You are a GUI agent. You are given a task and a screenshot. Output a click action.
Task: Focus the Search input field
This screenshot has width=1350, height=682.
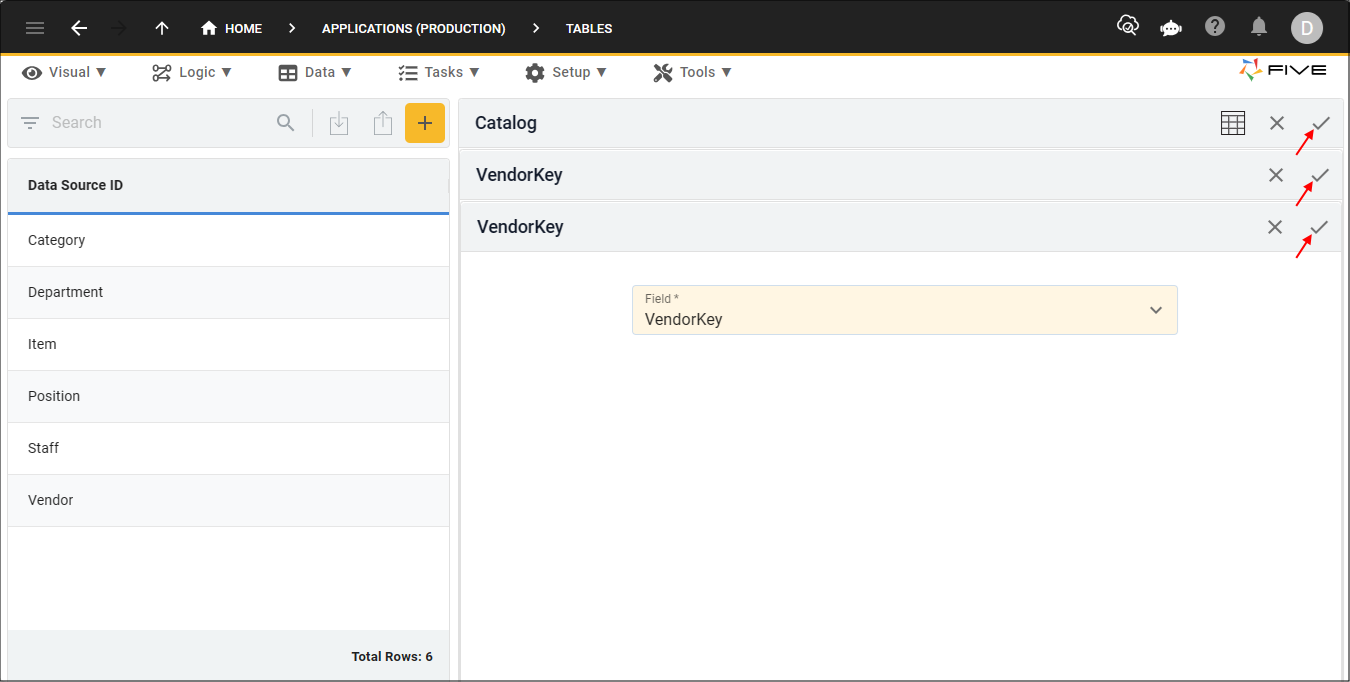(x=160, y=123)
